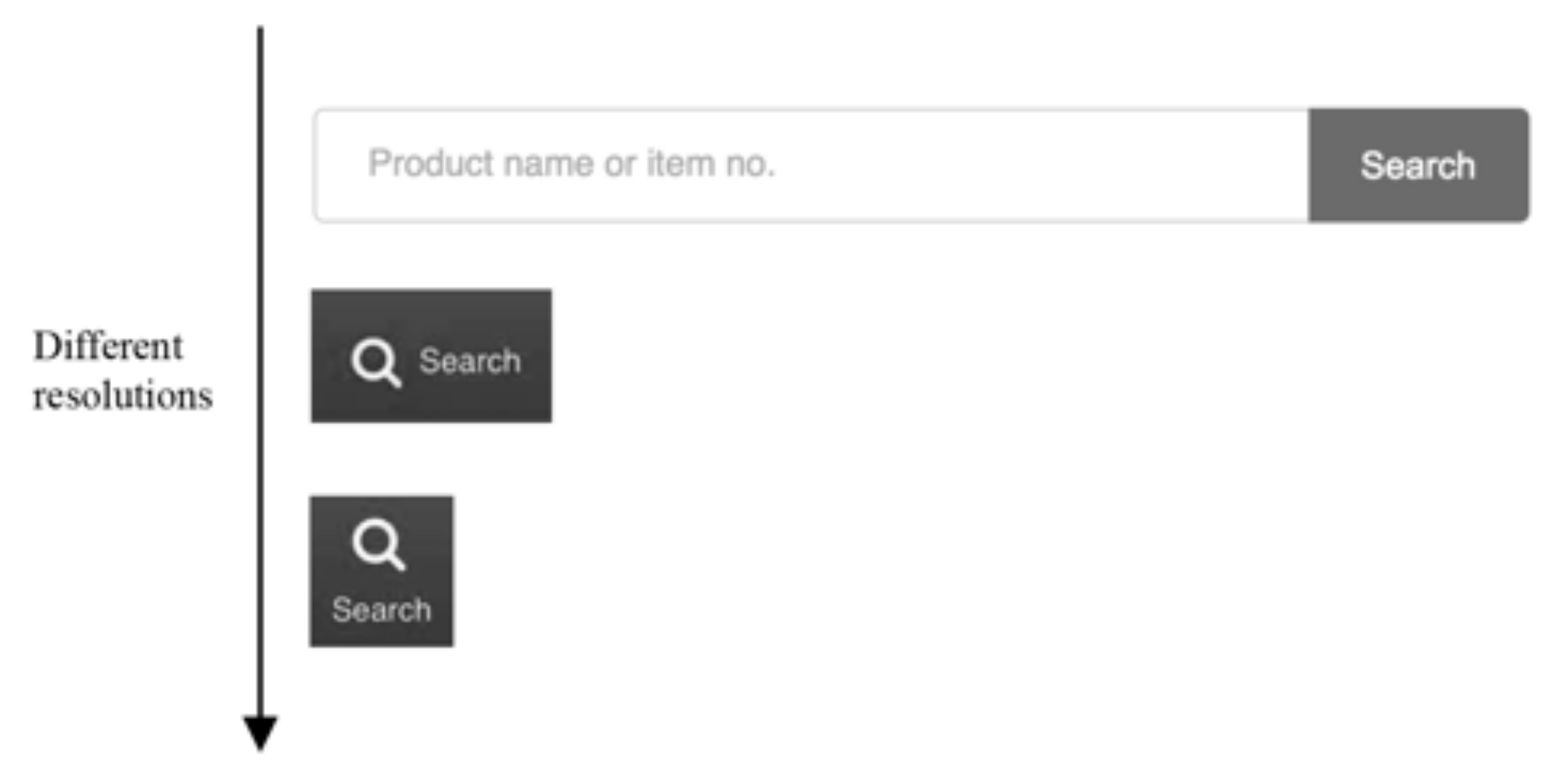Screen dimensions: 1568x774
Task: Tap the magnifying glass in the medium-resolution button
Action: 375,362
